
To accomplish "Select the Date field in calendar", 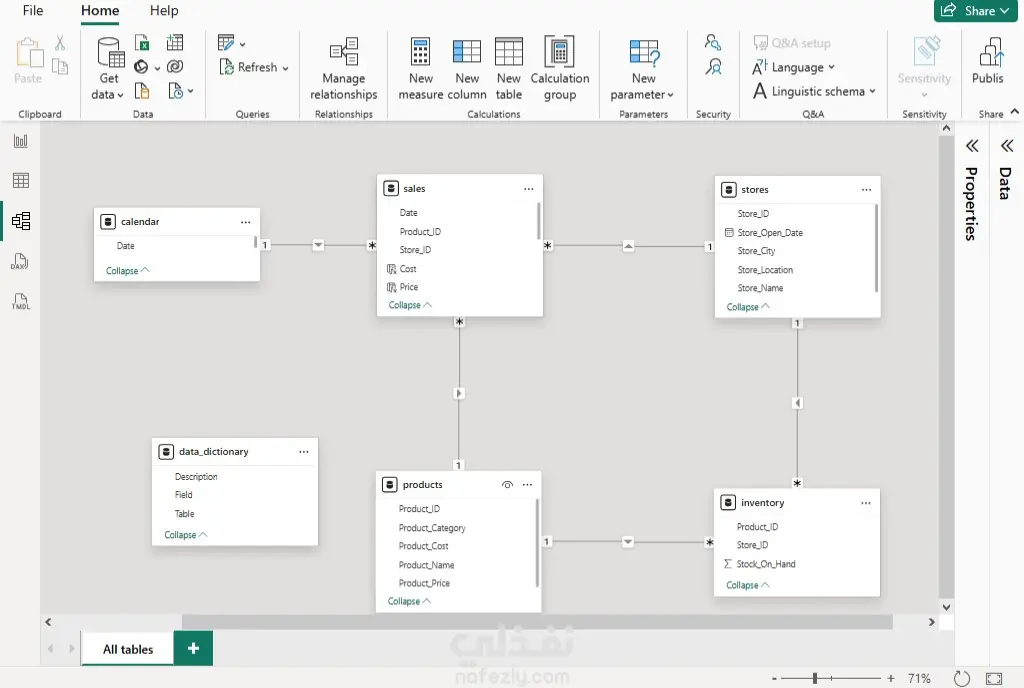I will coord(125,246).
